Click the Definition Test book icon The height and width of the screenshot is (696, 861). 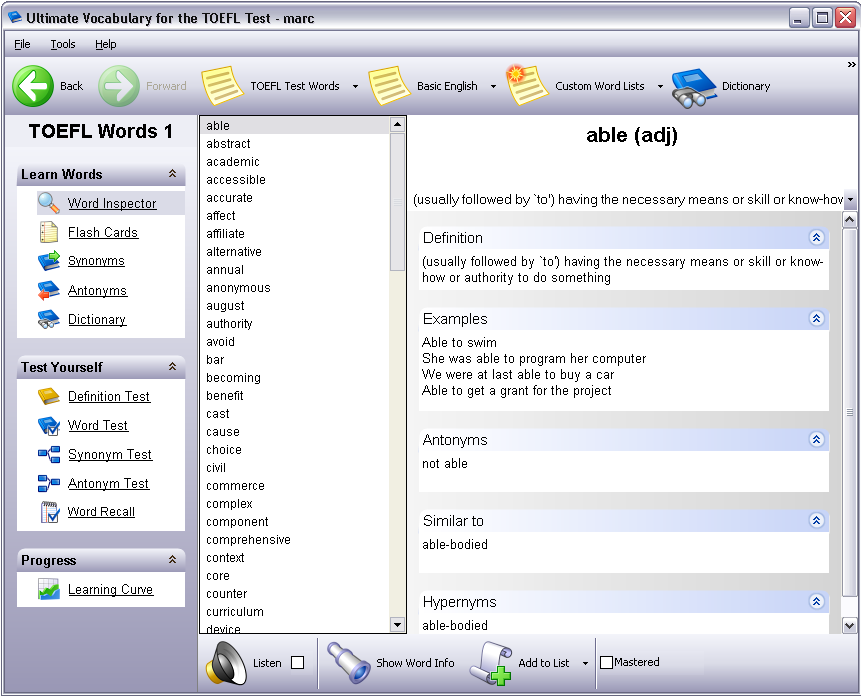click(49, 396)
